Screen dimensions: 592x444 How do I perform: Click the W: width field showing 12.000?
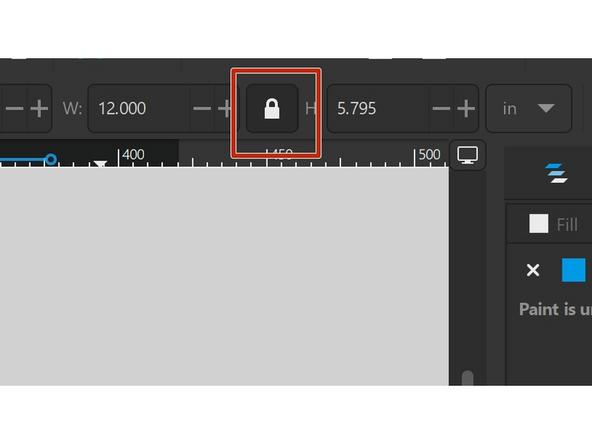coord(139,108)
